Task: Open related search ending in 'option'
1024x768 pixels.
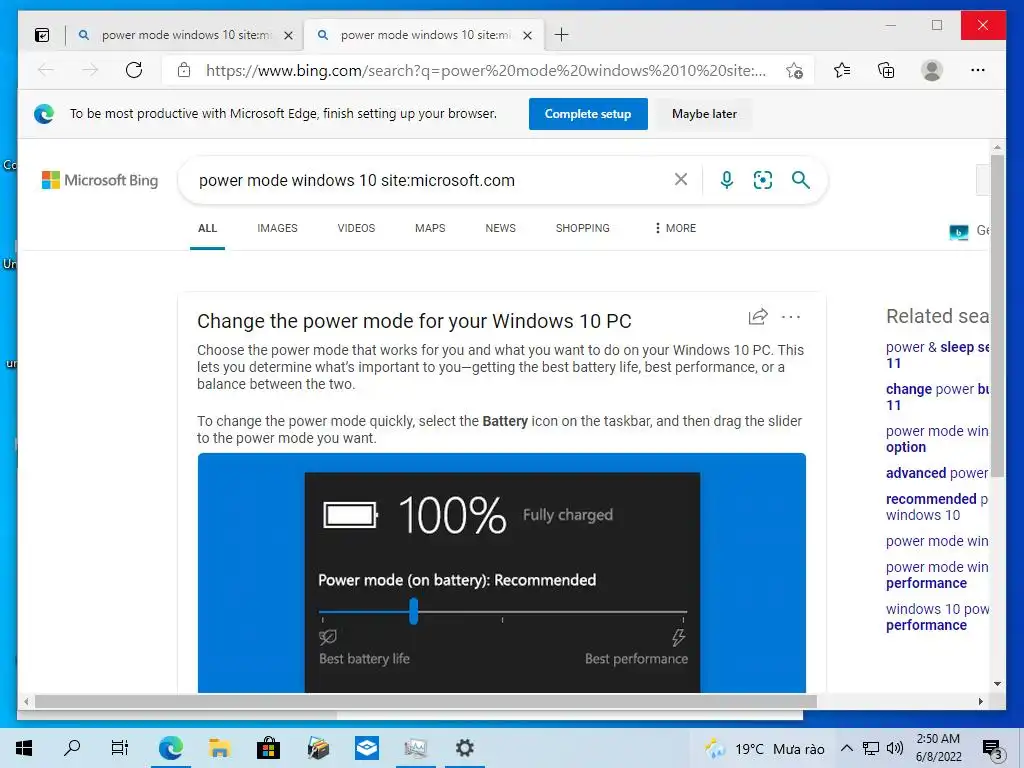Action: click(937, 439)
